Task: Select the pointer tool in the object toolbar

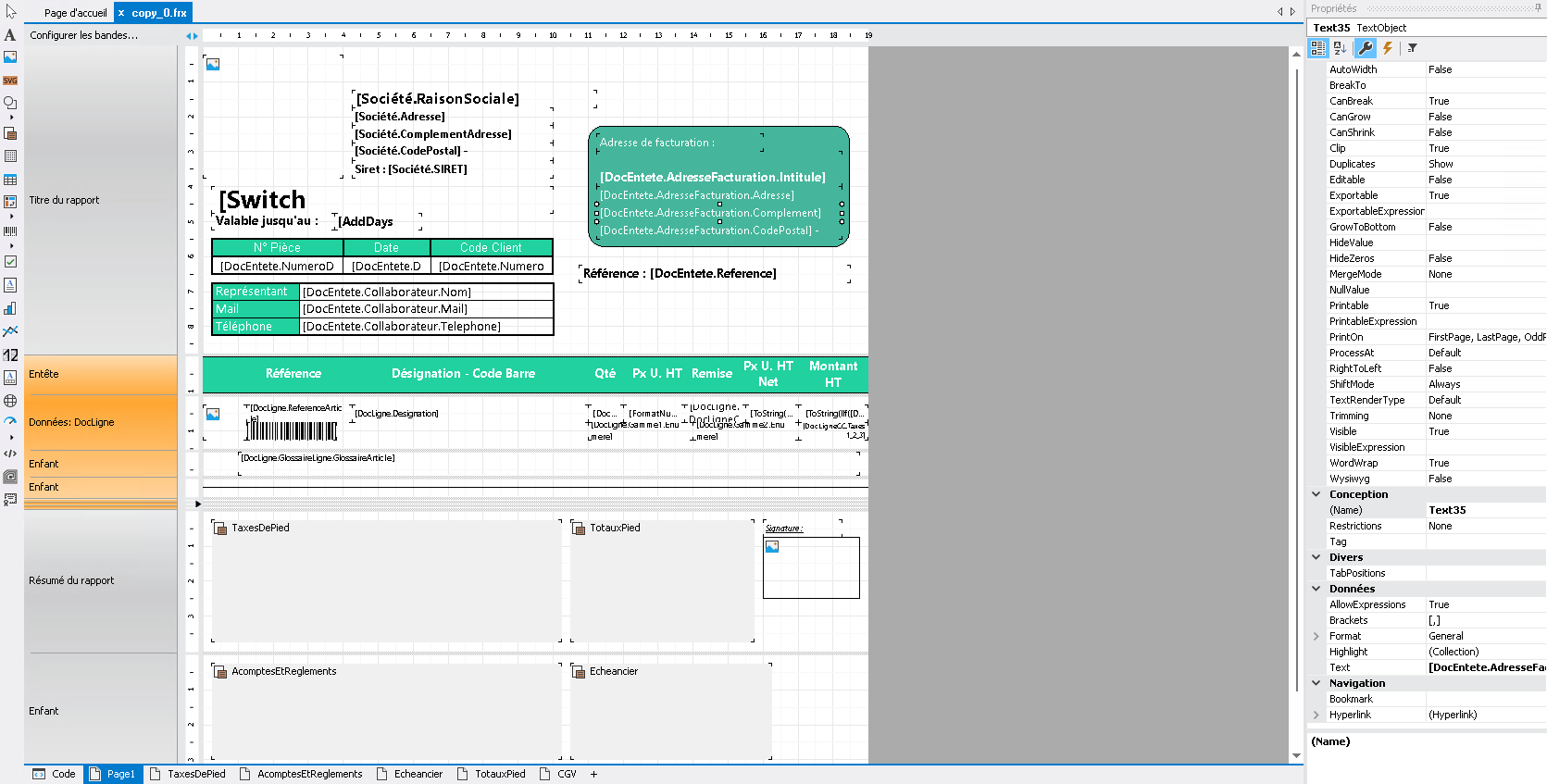Action: (x=11, y=12)
